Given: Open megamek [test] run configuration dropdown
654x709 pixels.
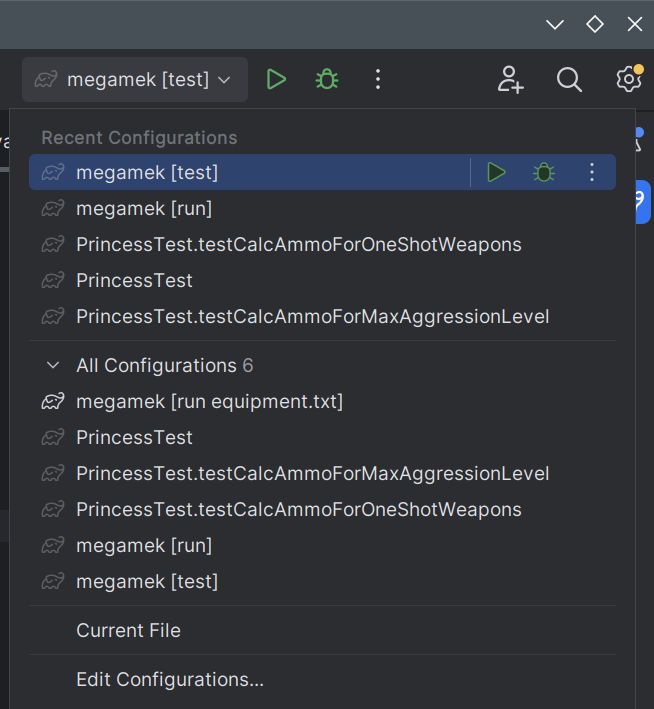Looking at the screenshot, I should [135, 79].
